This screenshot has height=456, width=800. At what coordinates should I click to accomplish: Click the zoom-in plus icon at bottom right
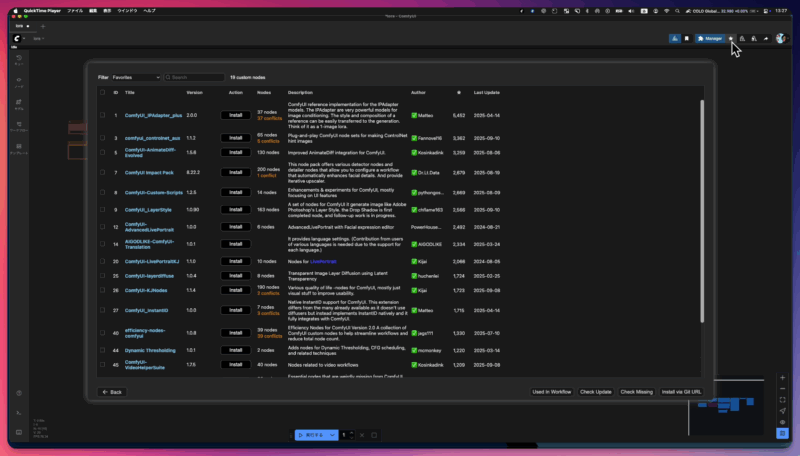783,379
